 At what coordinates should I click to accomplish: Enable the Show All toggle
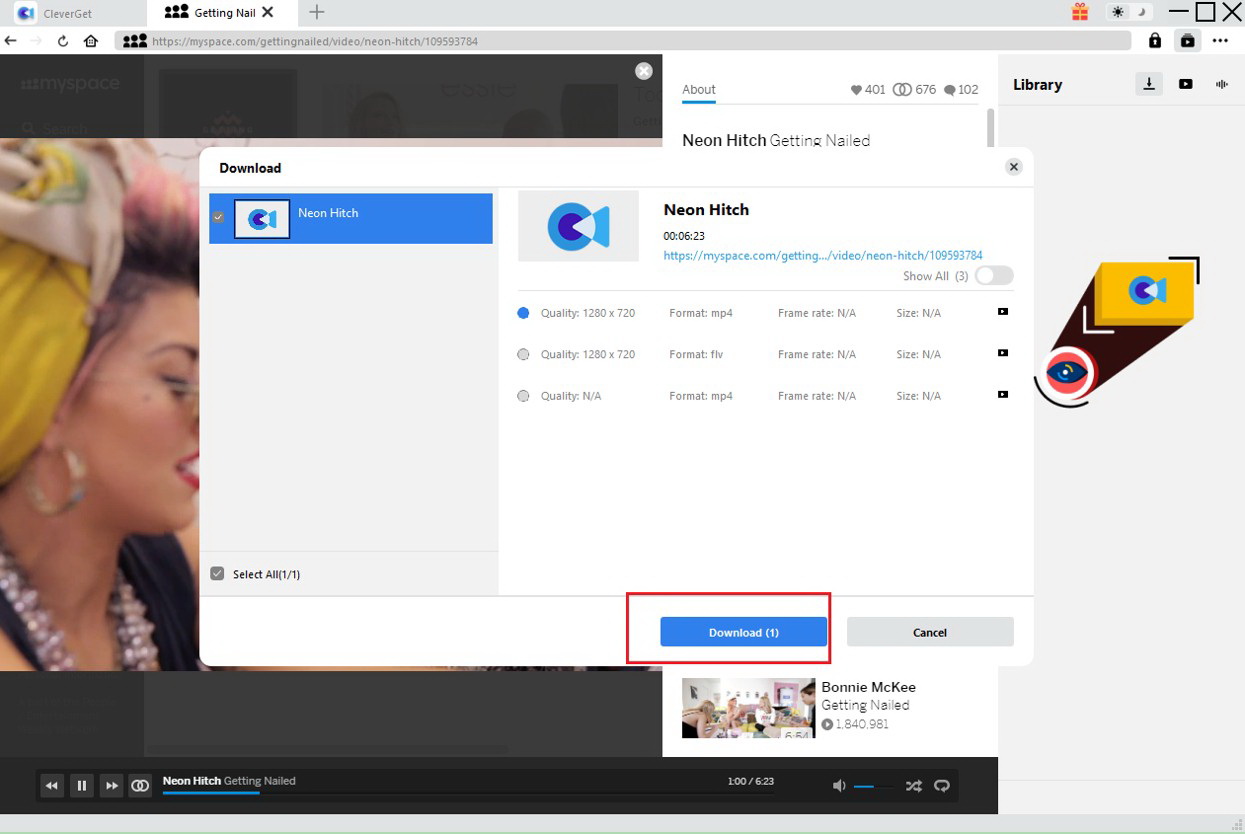tap(993, 276)
